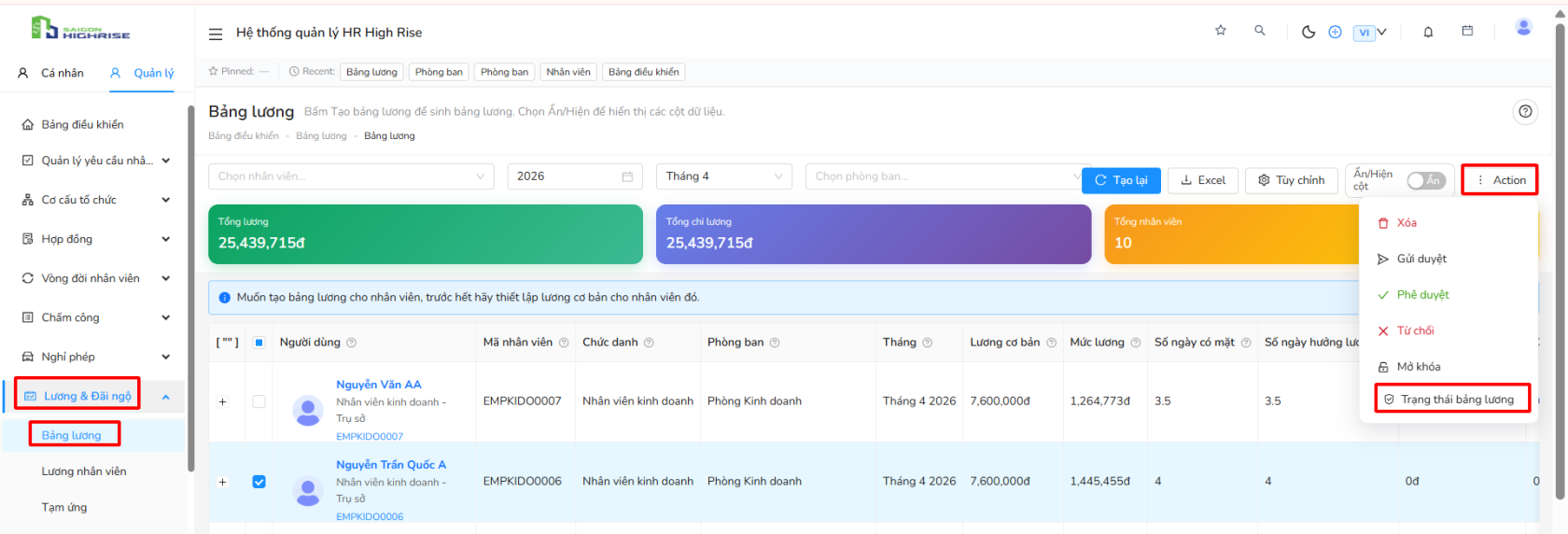Select Từ chối in Action menu
Screen dimensions: 1568x534
click(1448, 330)
